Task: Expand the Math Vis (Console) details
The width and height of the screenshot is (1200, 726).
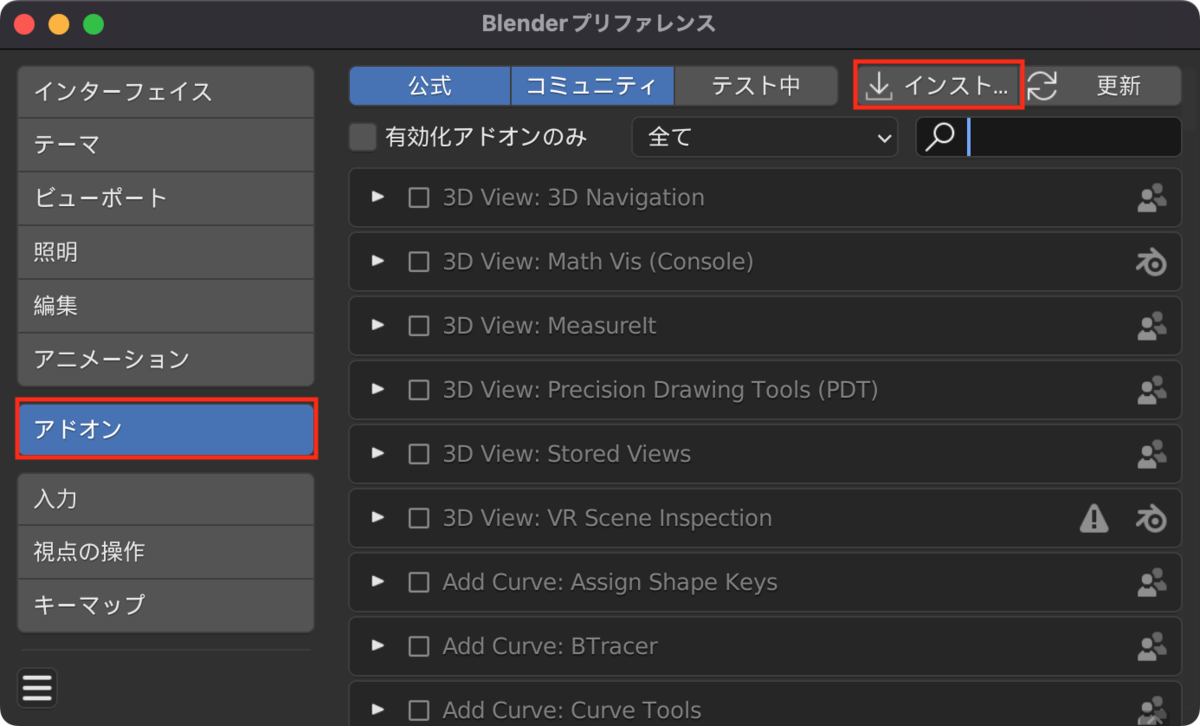Action: point(378,261)
